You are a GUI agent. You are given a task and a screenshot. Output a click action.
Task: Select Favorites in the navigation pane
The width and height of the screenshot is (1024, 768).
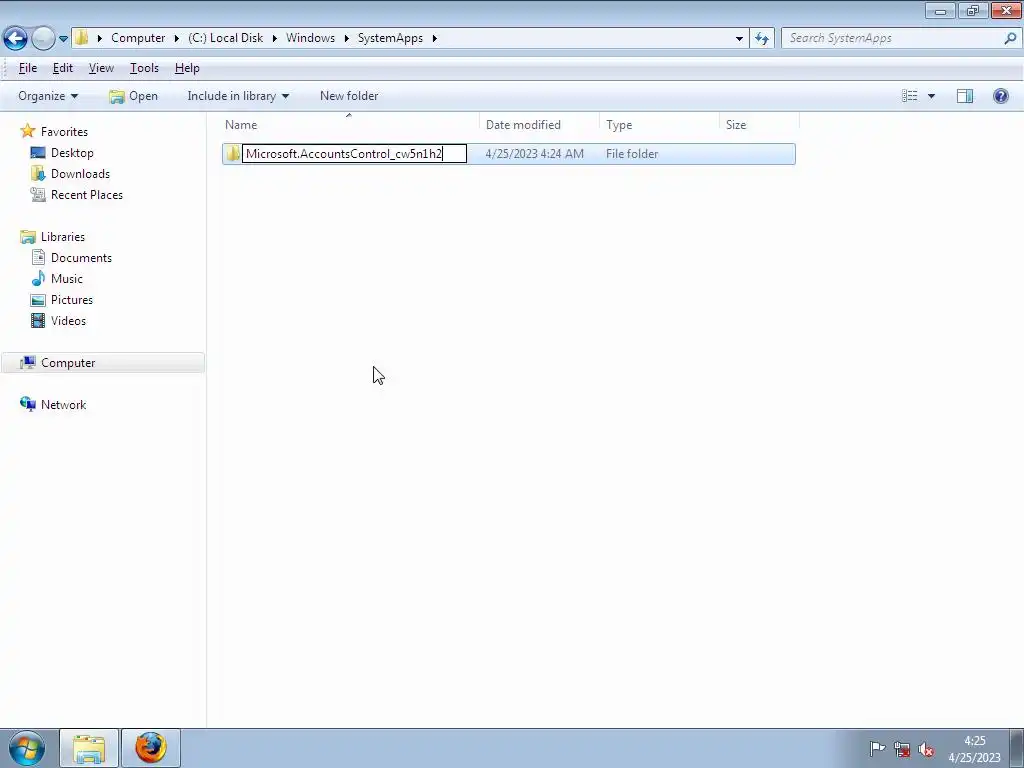[64, 132]
